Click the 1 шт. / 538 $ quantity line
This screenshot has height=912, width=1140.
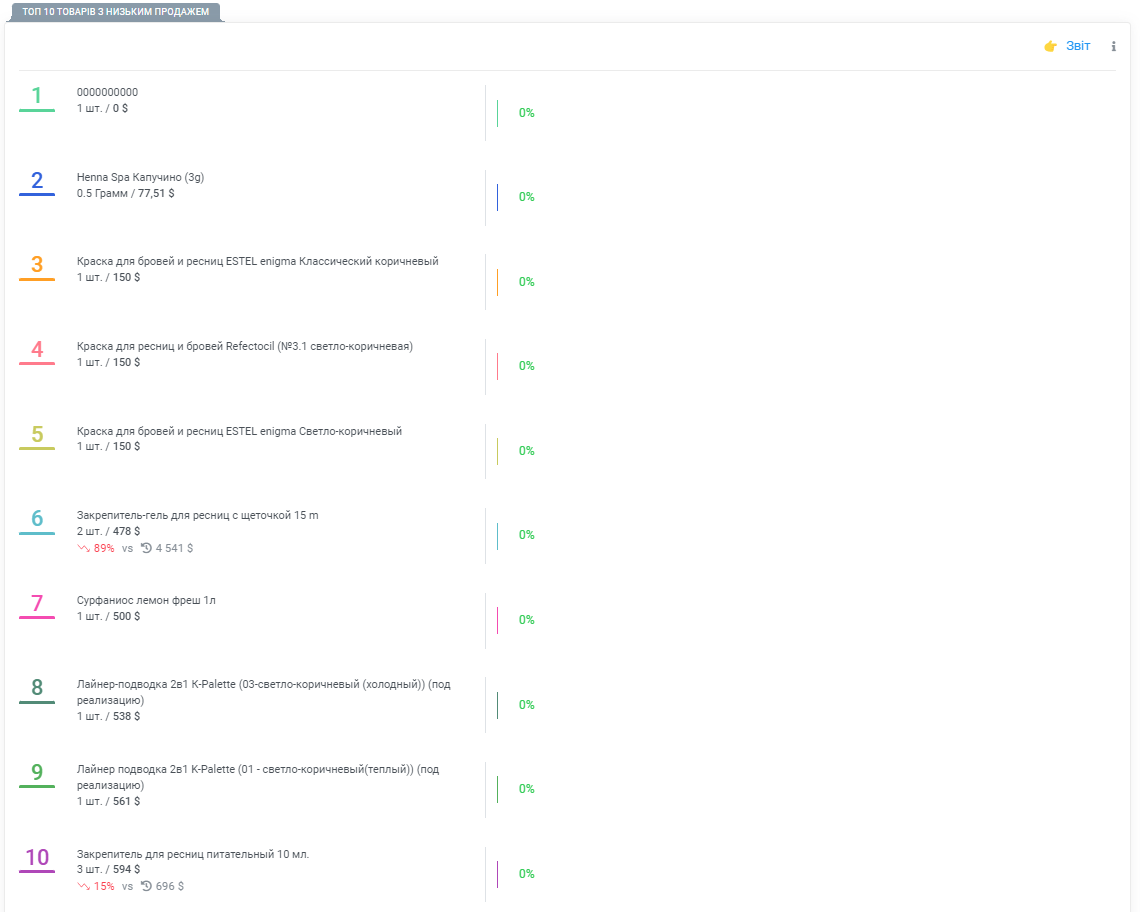tap(108, 716)
